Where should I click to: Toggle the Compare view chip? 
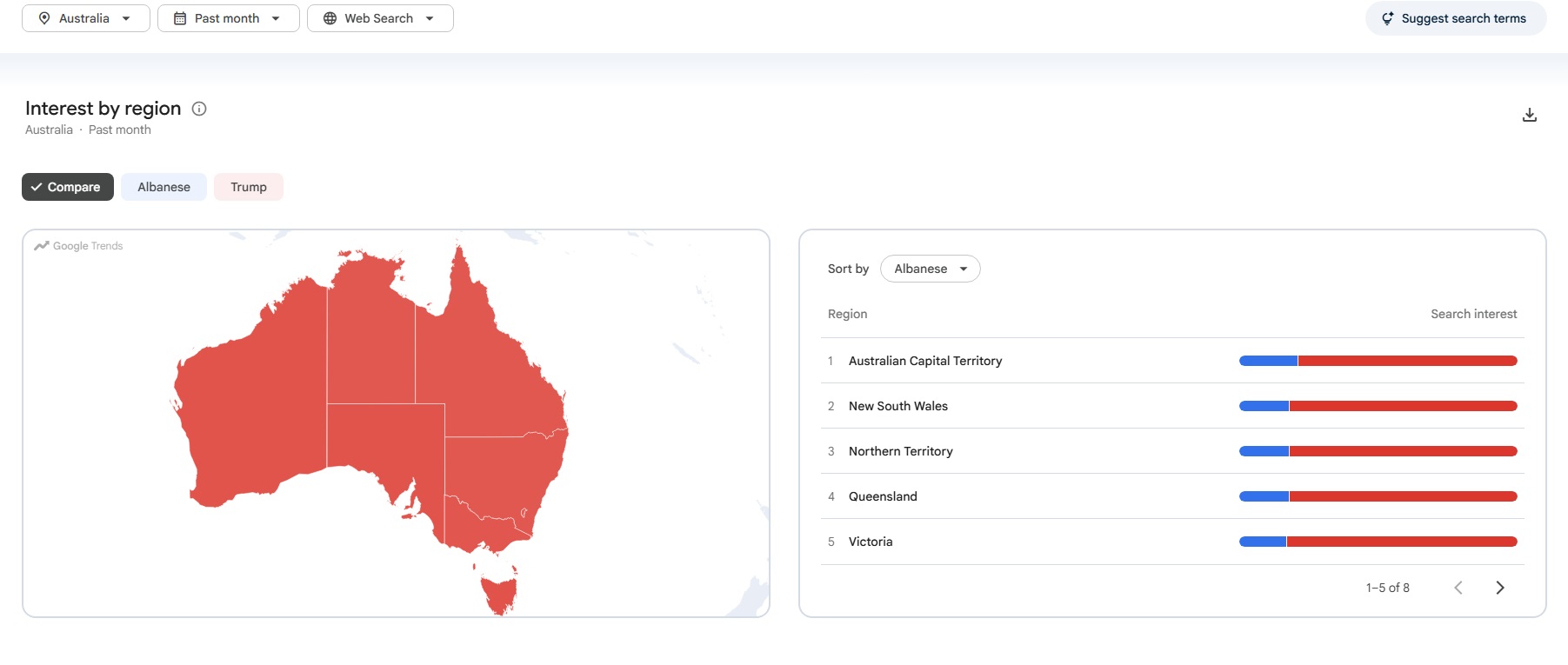(68, 187)
